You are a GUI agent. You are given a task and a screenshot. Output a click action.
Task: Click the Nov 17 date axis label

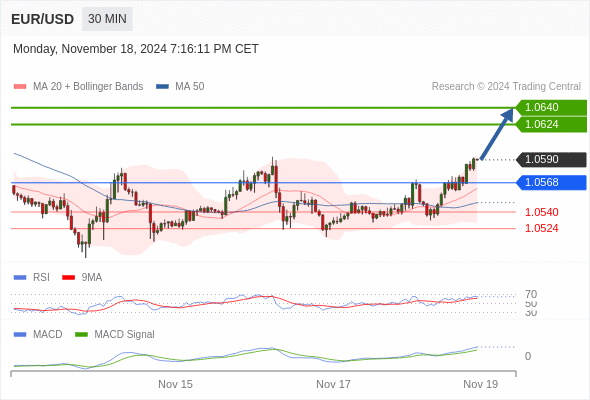pos(333,384)
